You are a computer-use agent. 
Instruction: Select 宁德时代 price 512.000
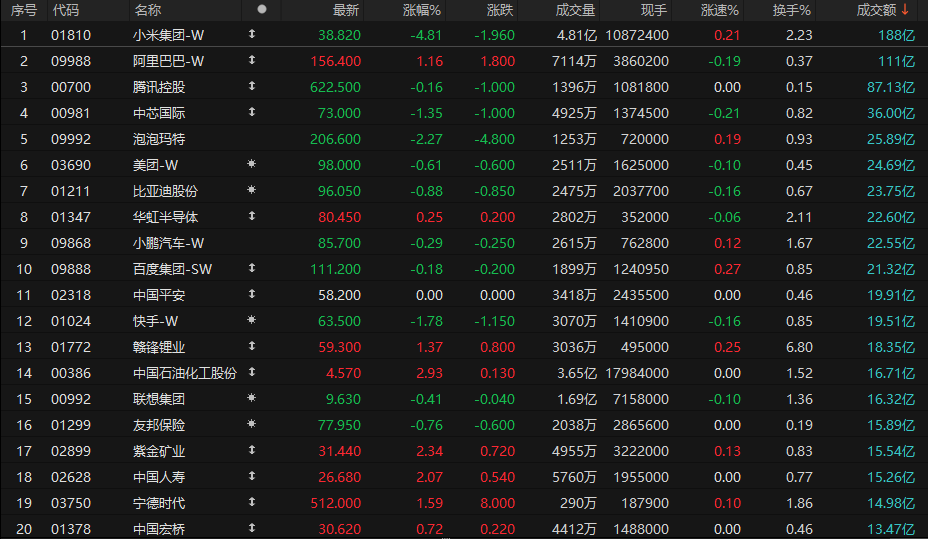336,504
